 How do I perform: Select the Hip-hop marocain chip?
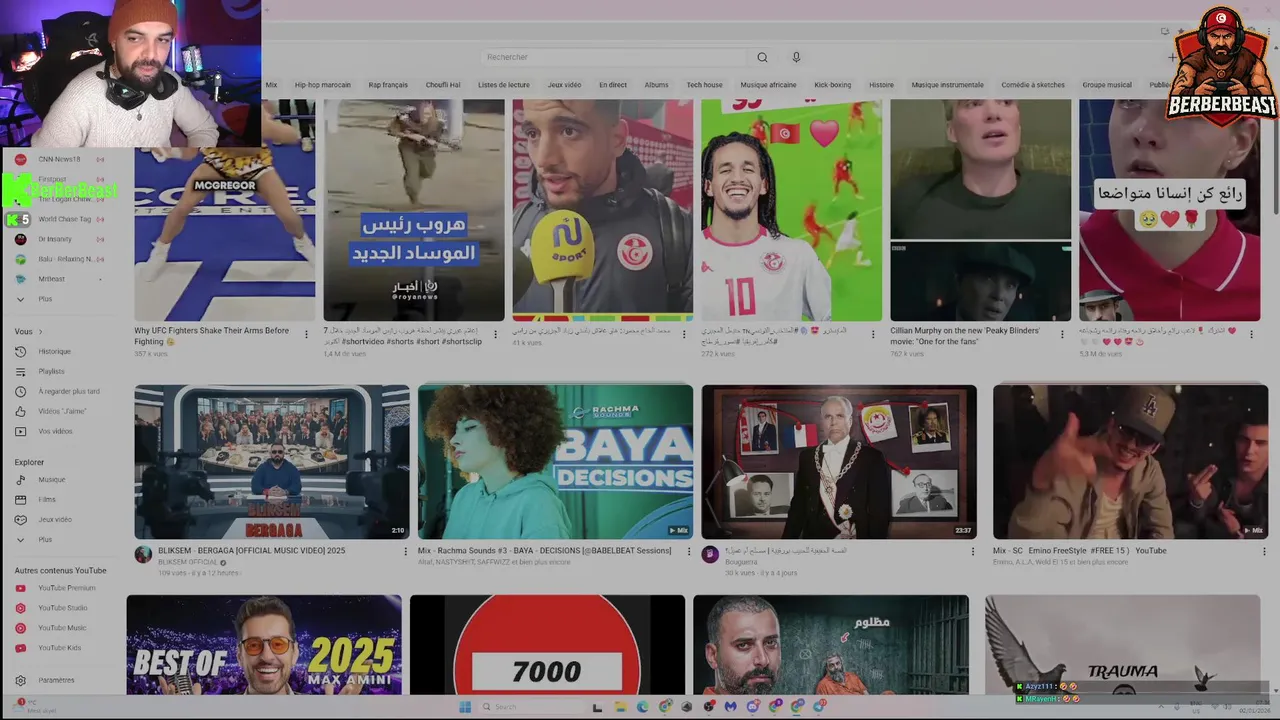pyautogui.click(x=322, y=85)
